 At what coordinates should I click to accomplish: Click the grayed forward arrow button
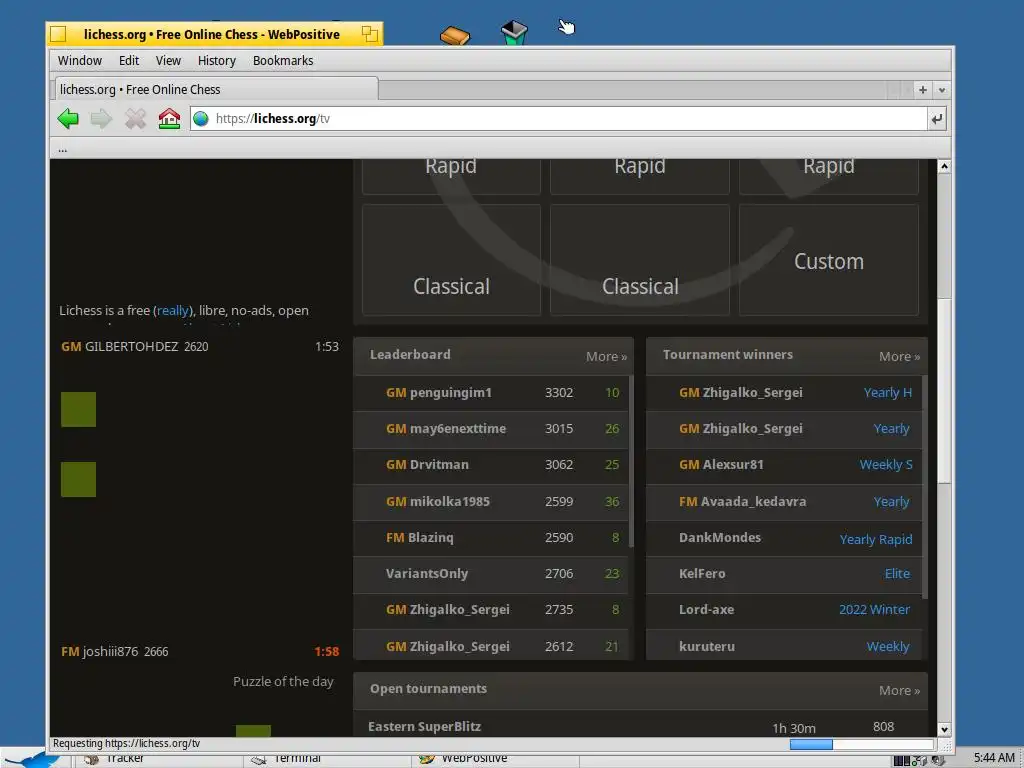click(x=101, y=119)
